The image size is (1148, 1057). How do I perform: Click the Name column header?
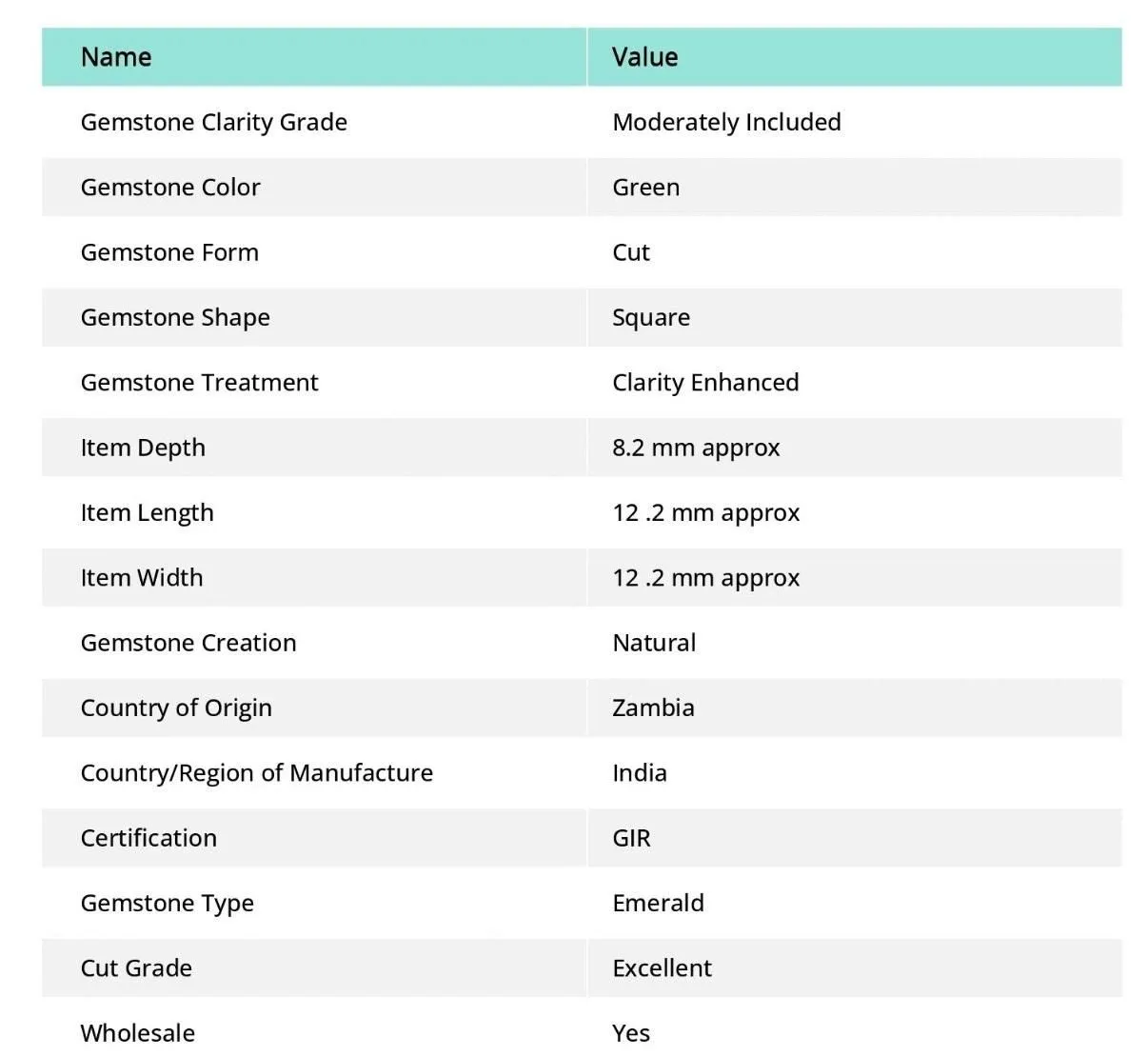coord(116,57)
